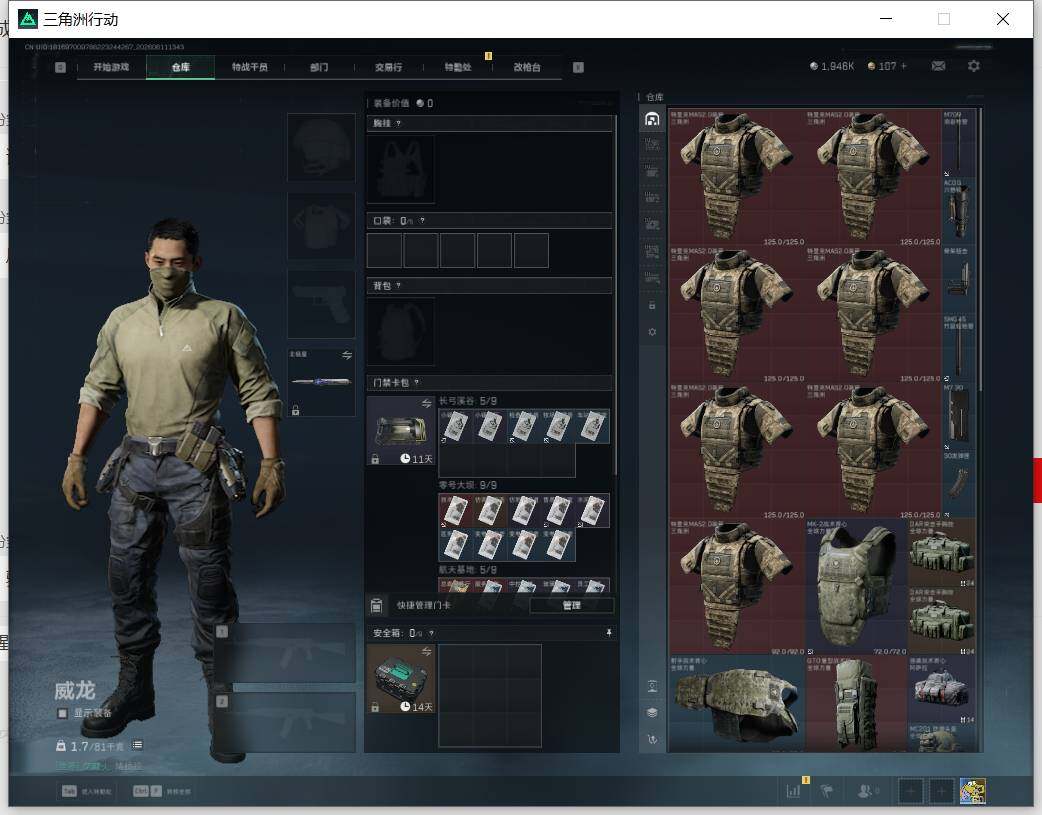This screenshot has width=1042, height=815.
Task: Open the settings gear in top bar
Action: point(974,66)
